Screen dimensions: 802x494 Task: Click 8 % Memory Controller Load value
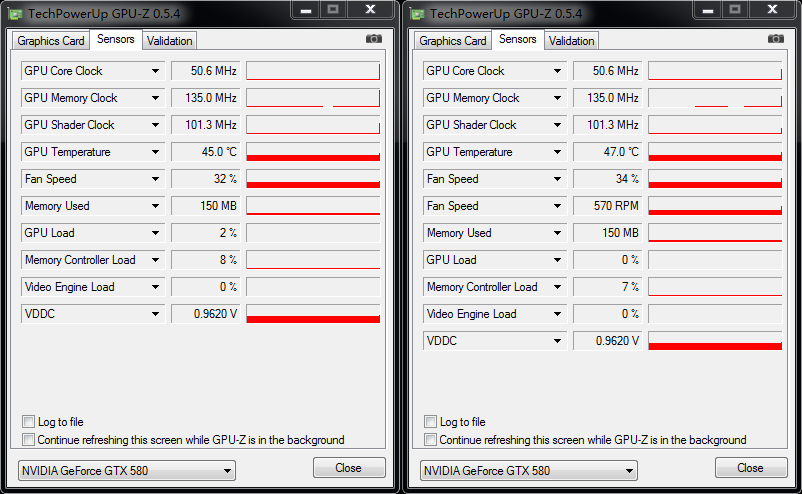pyautogui.click(x=206, y=260)
